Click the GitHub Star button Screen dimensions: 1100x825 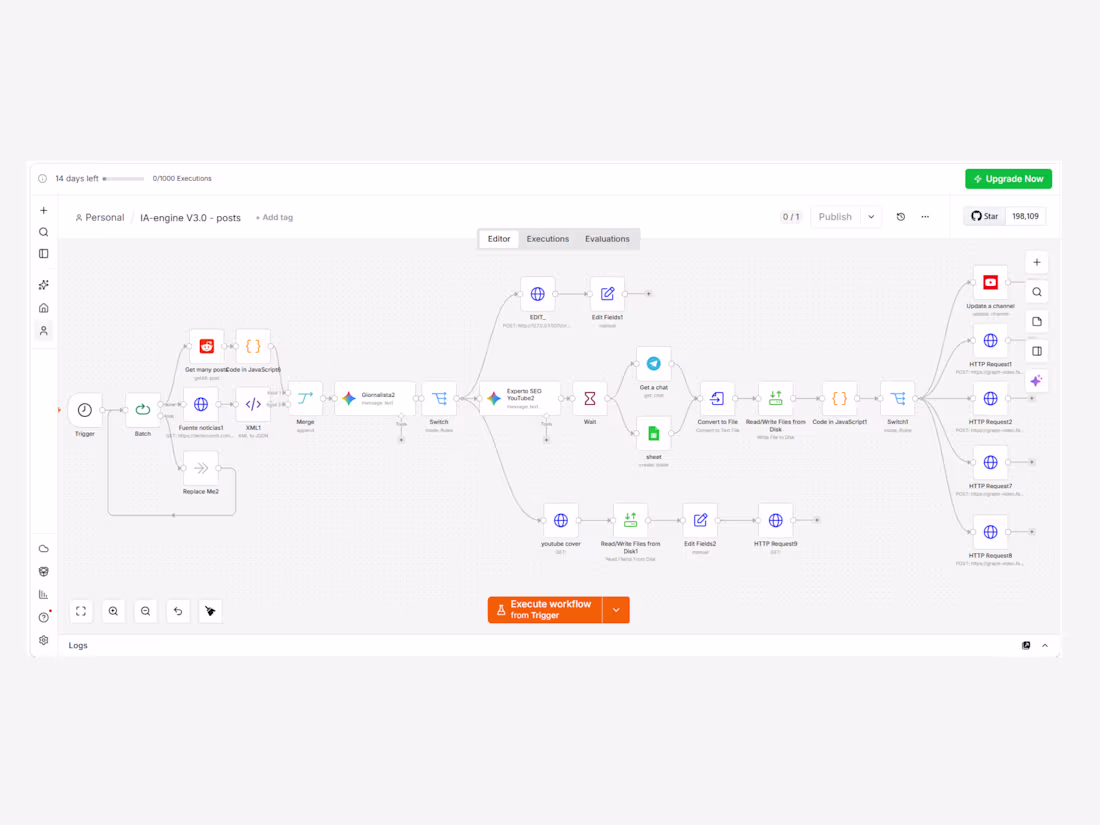tap(985, 216)
